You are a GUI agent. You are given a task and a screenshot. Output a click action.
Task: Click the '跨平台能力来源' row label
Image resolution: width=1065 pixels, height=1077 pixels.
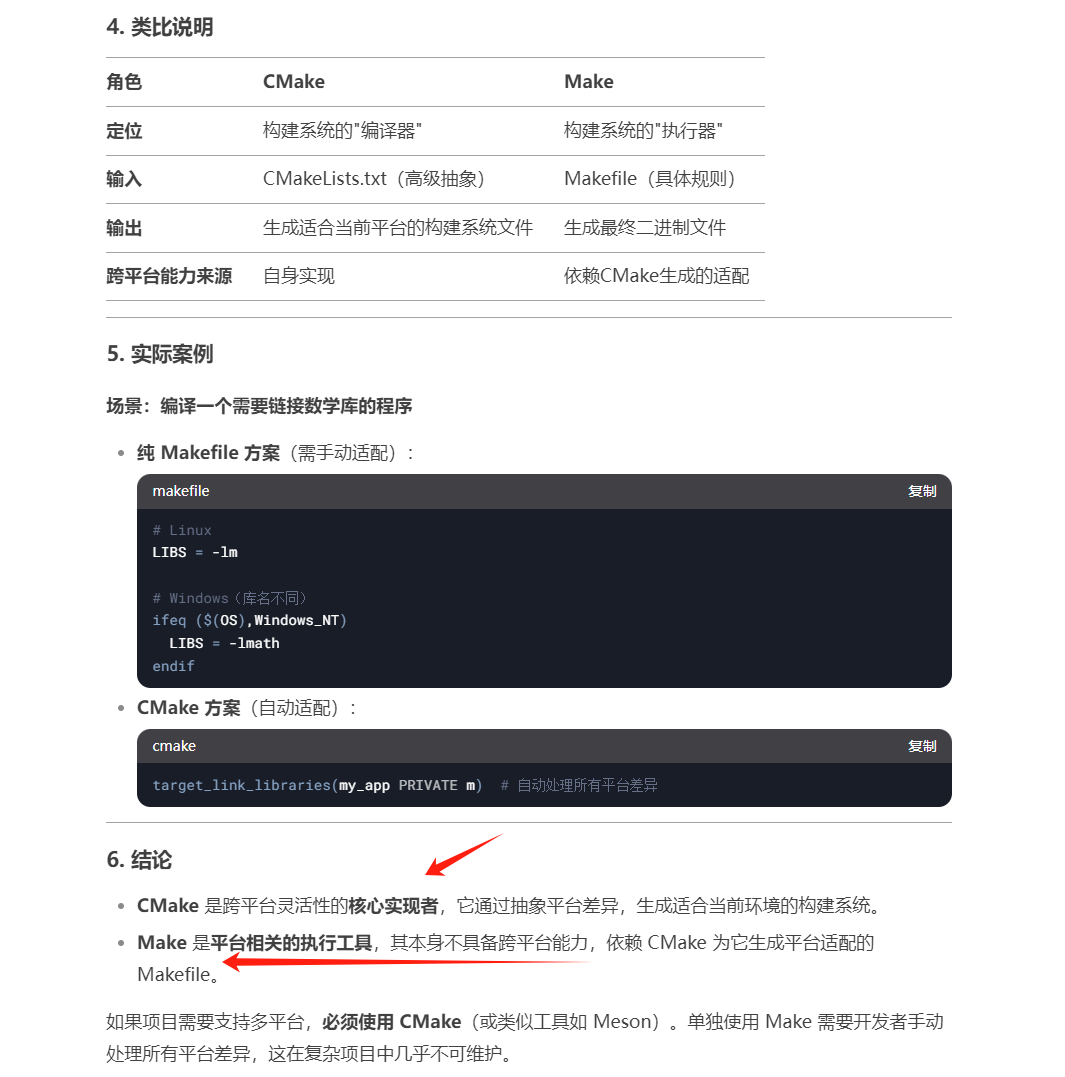pos(169,276)
